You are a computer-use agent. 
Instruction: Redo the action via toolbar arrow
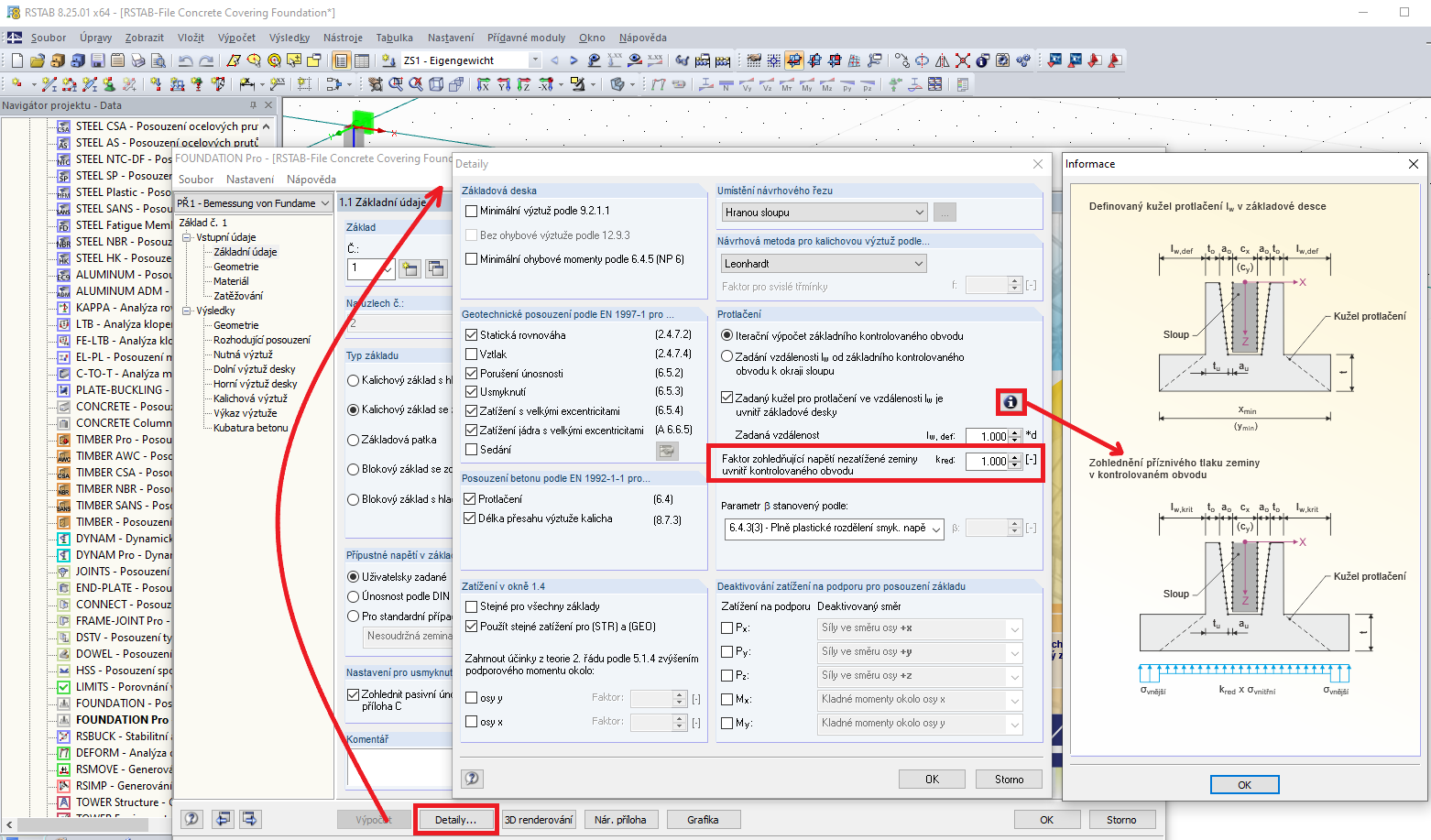pos(206,60)
